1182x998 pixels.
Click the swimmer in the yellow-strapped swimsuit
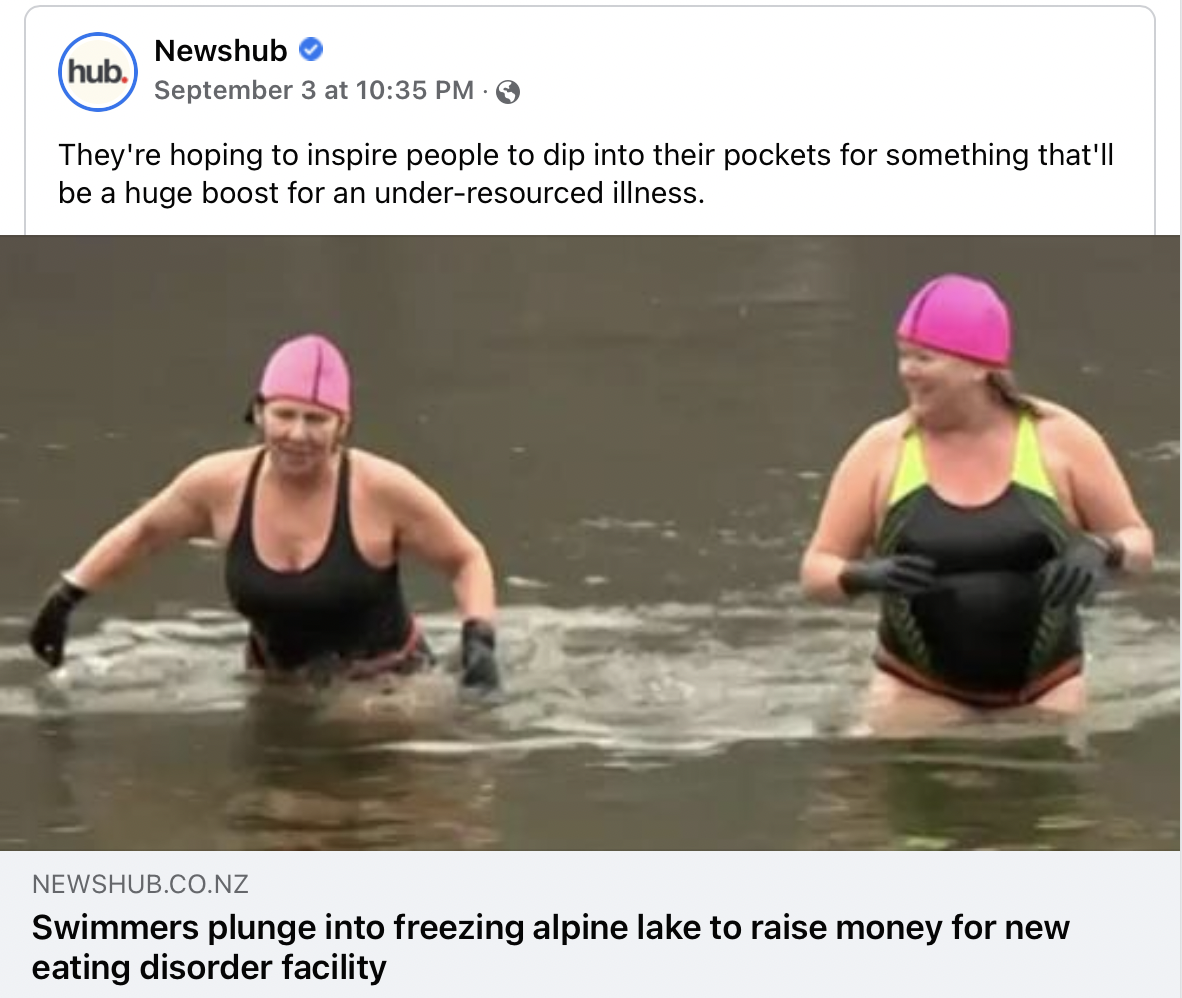[976, 497]
